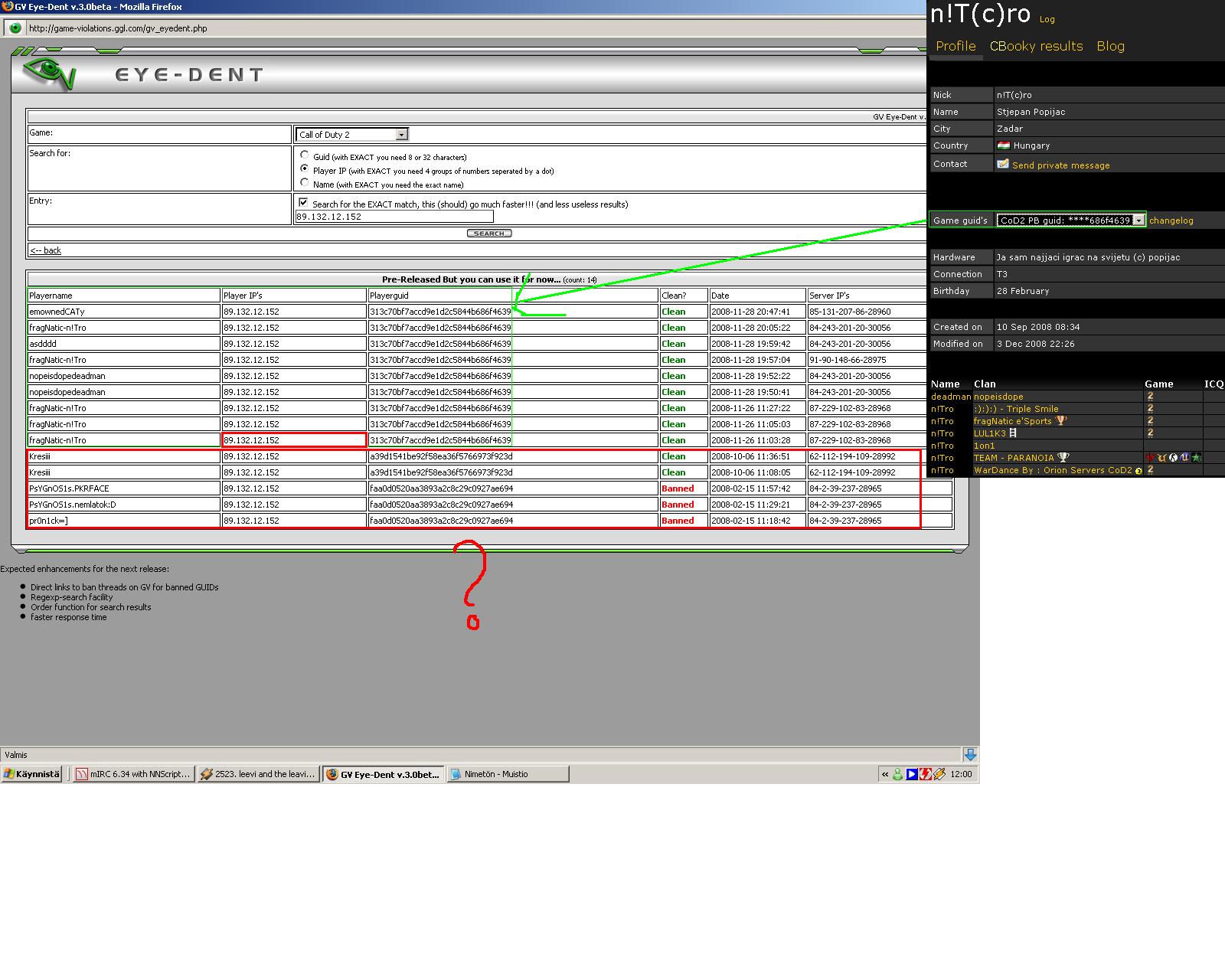The height and width of the screenshot is (980, 1225).
Task: Open the Käynnistä start button
Action: [32, 774]
